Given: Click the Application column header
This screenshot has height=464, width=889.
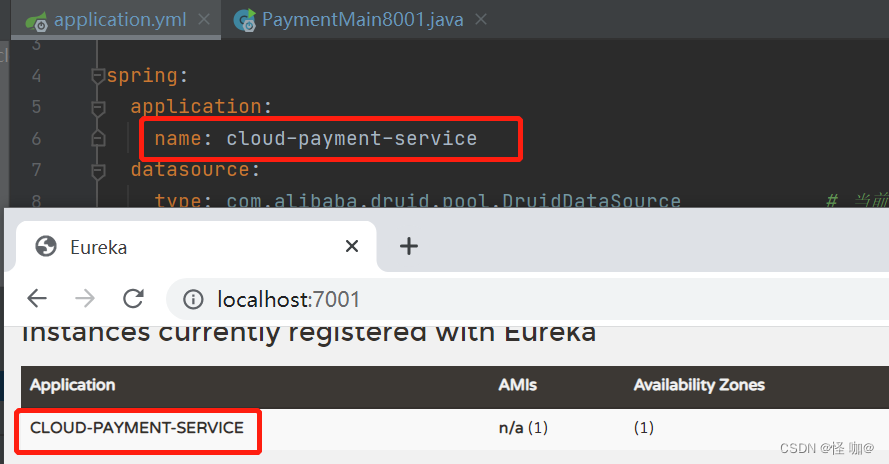Looking at the screenshot, I should click(x=73, y=385).
